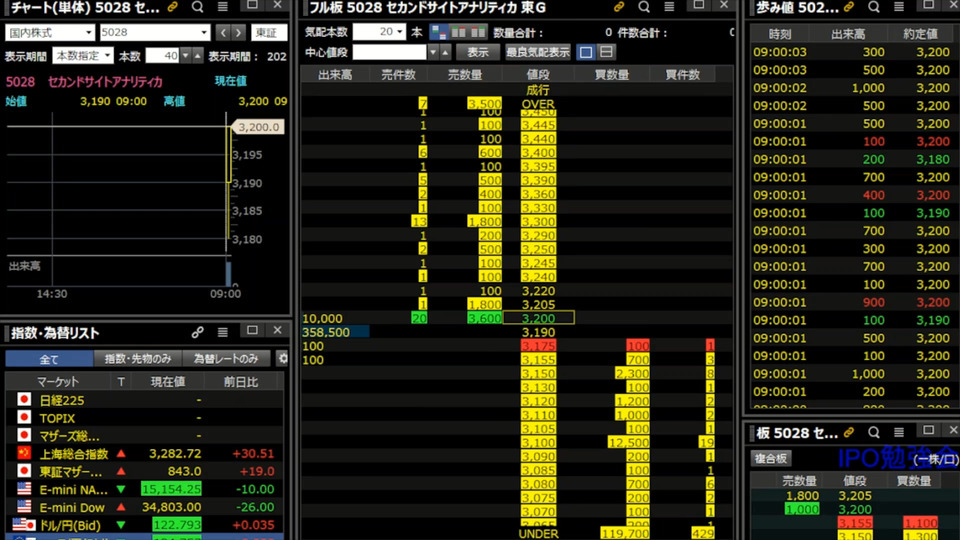Go to next symbol arrow in chart

pyautogui.click(x=239, y=32)
